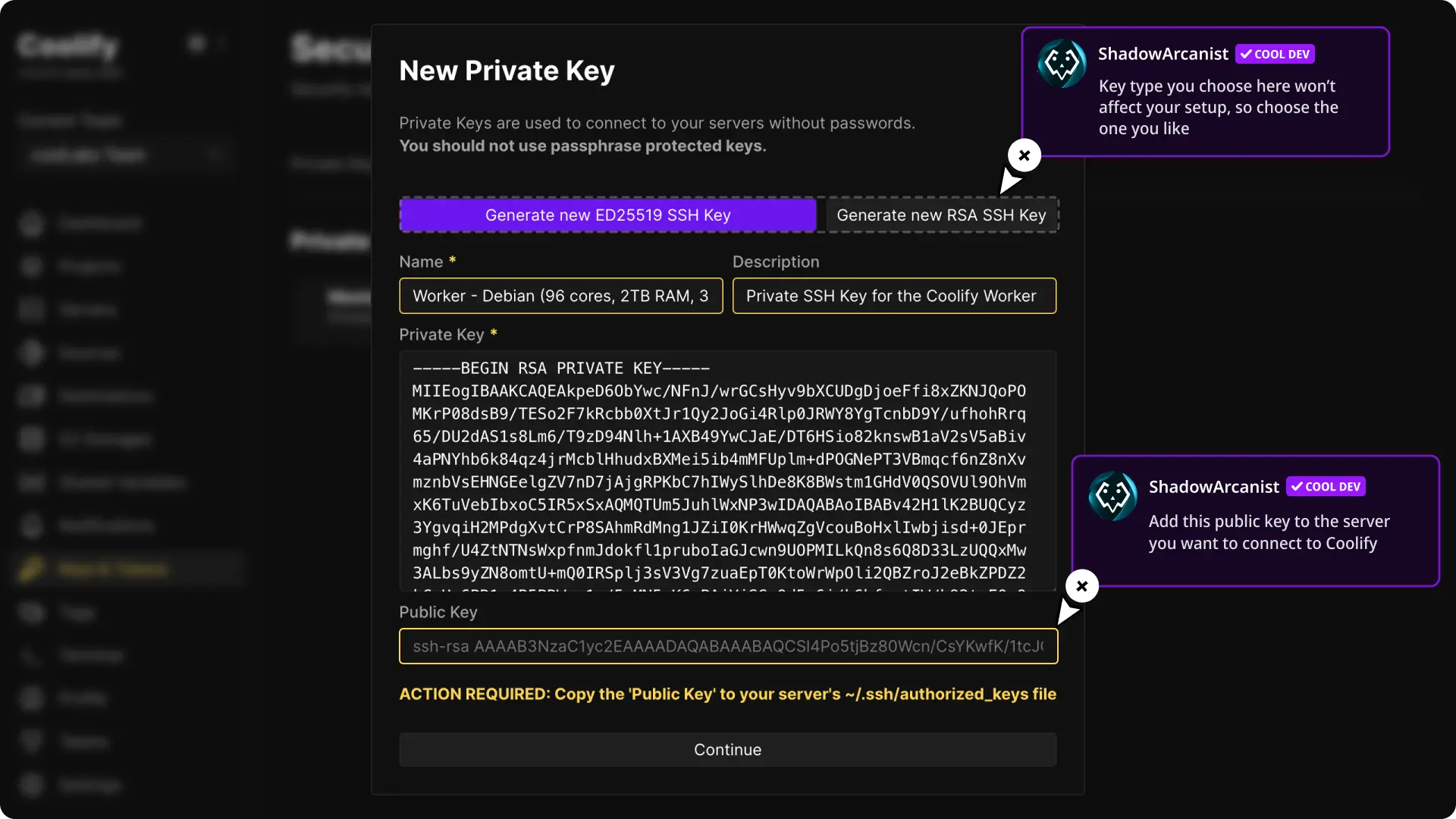The image size is (1456, 819).
Task: Click ShadowArcanist avatar in key type hint
Action: pyautogui.click(x=1062, y=64)
